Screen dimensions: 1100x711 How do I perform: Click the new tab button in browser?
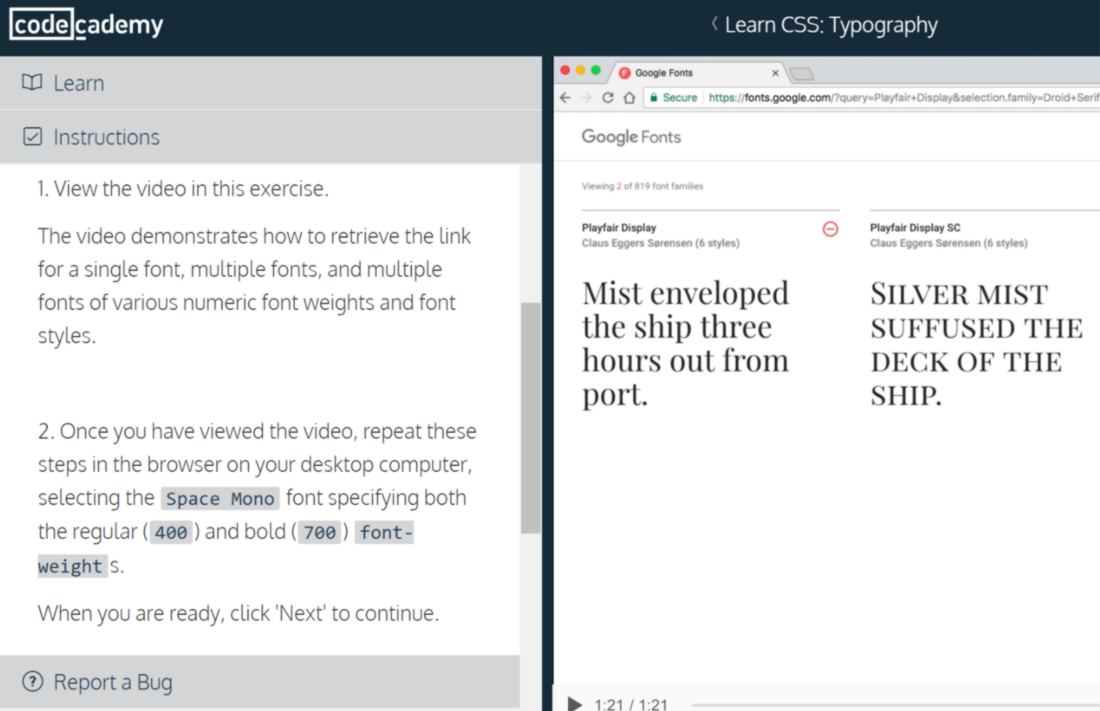(802, 73)
